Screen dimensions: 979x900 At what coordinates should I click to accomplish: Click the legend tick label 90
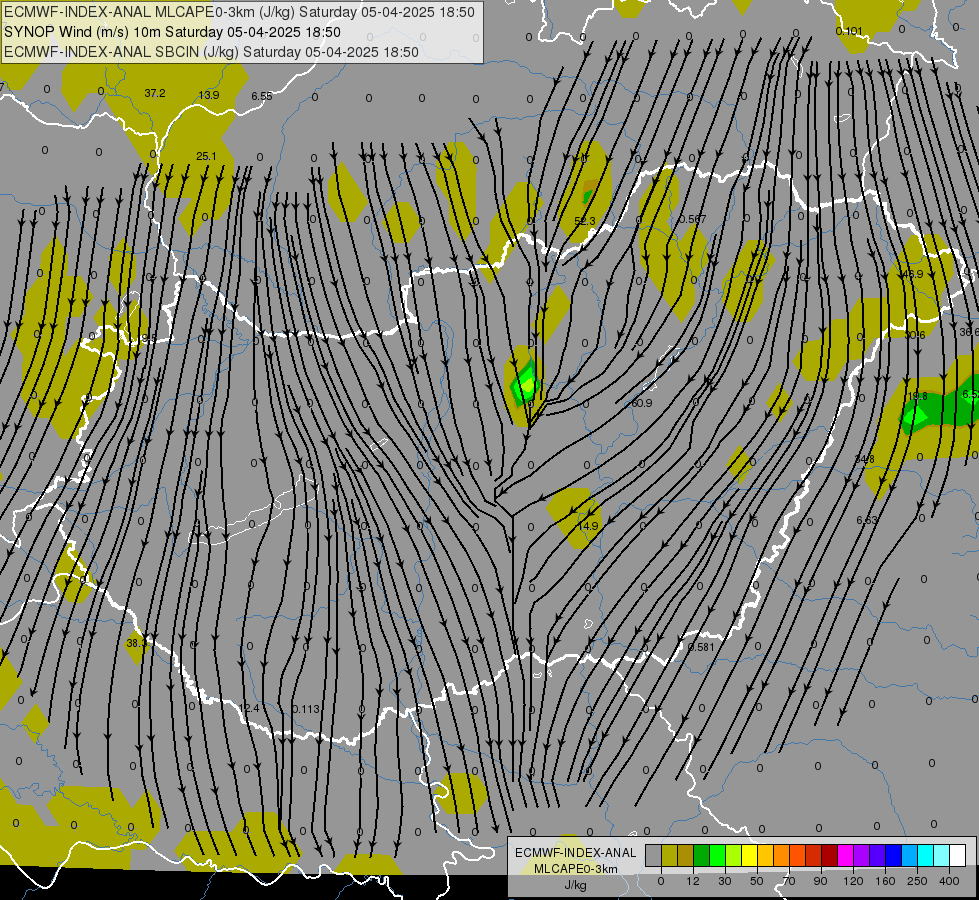point(820,881)
